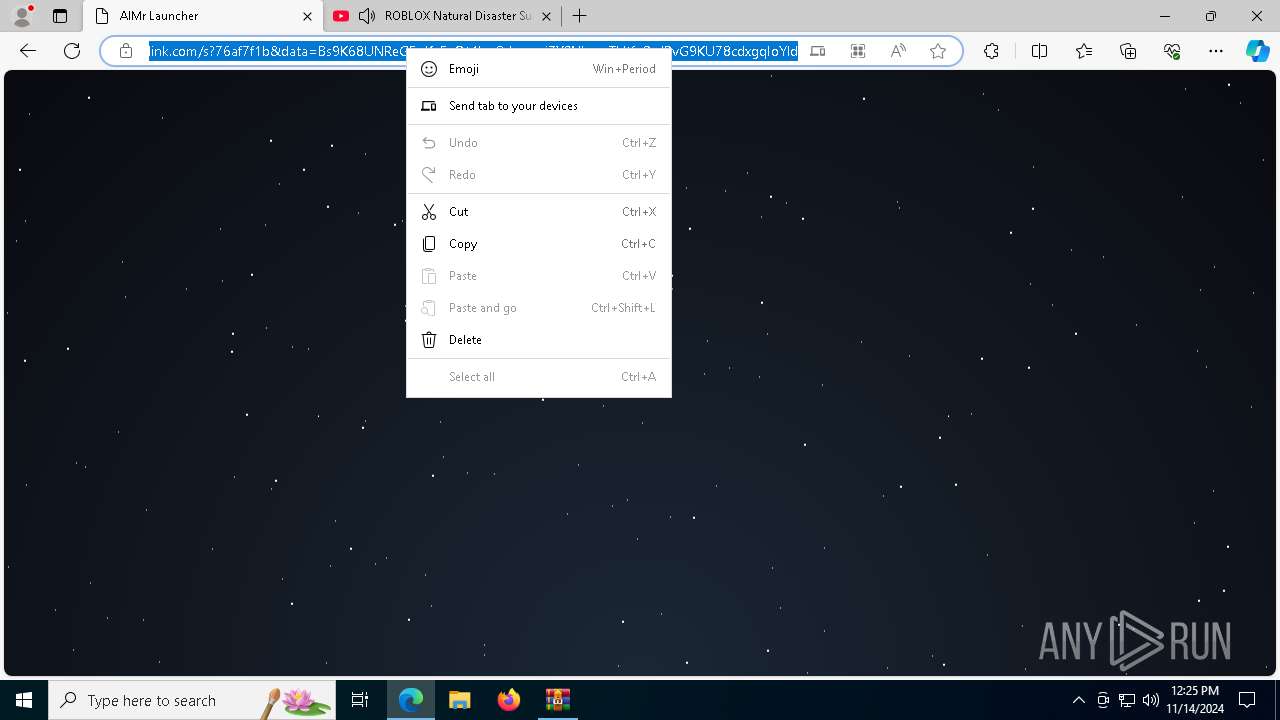Select Send tab to your devices
This screenshot has width=1280, height=720.
tap(539, 106)
